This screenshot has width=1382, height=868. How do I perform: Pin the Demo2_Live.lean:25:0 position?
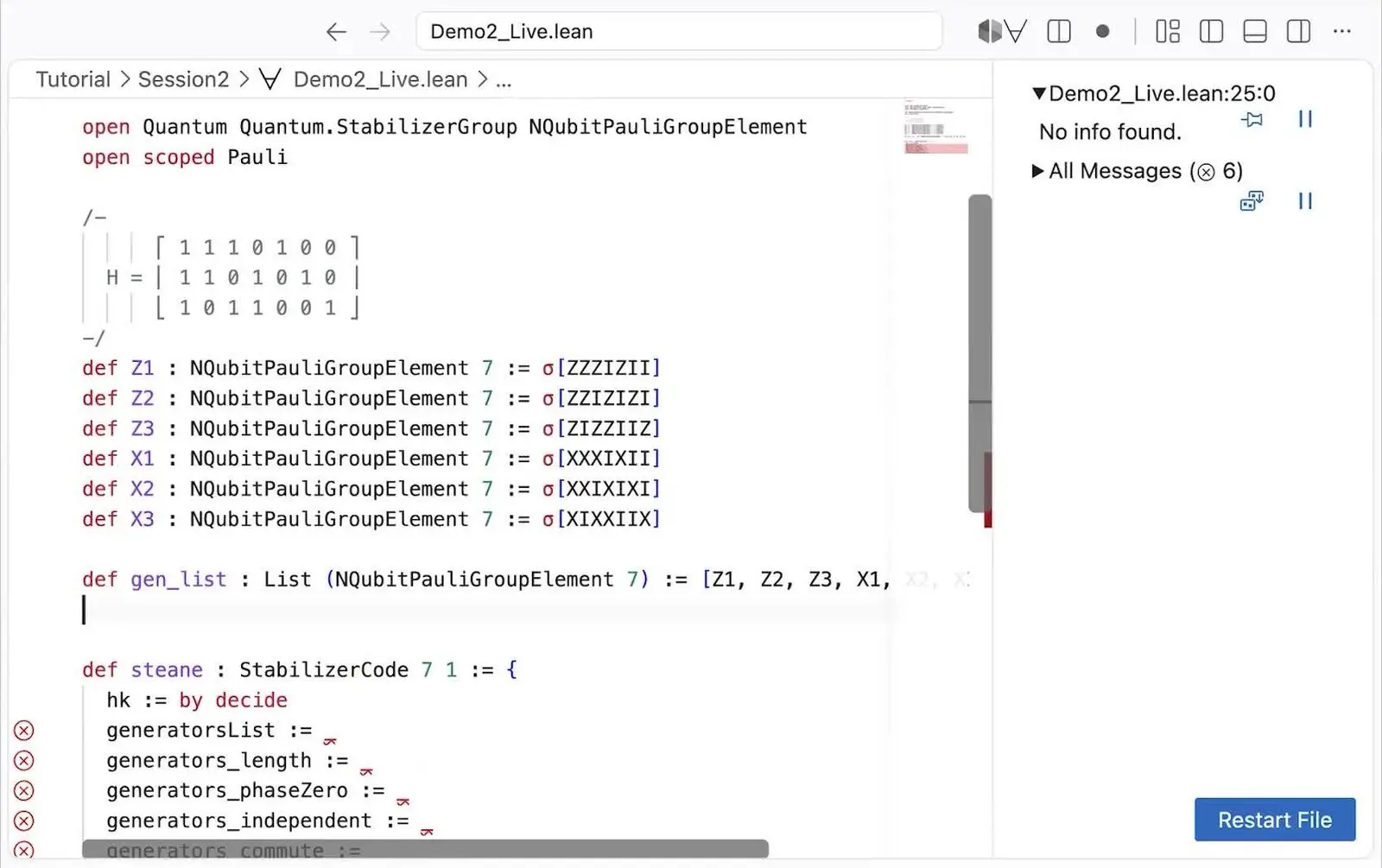tap(1252, 119)
